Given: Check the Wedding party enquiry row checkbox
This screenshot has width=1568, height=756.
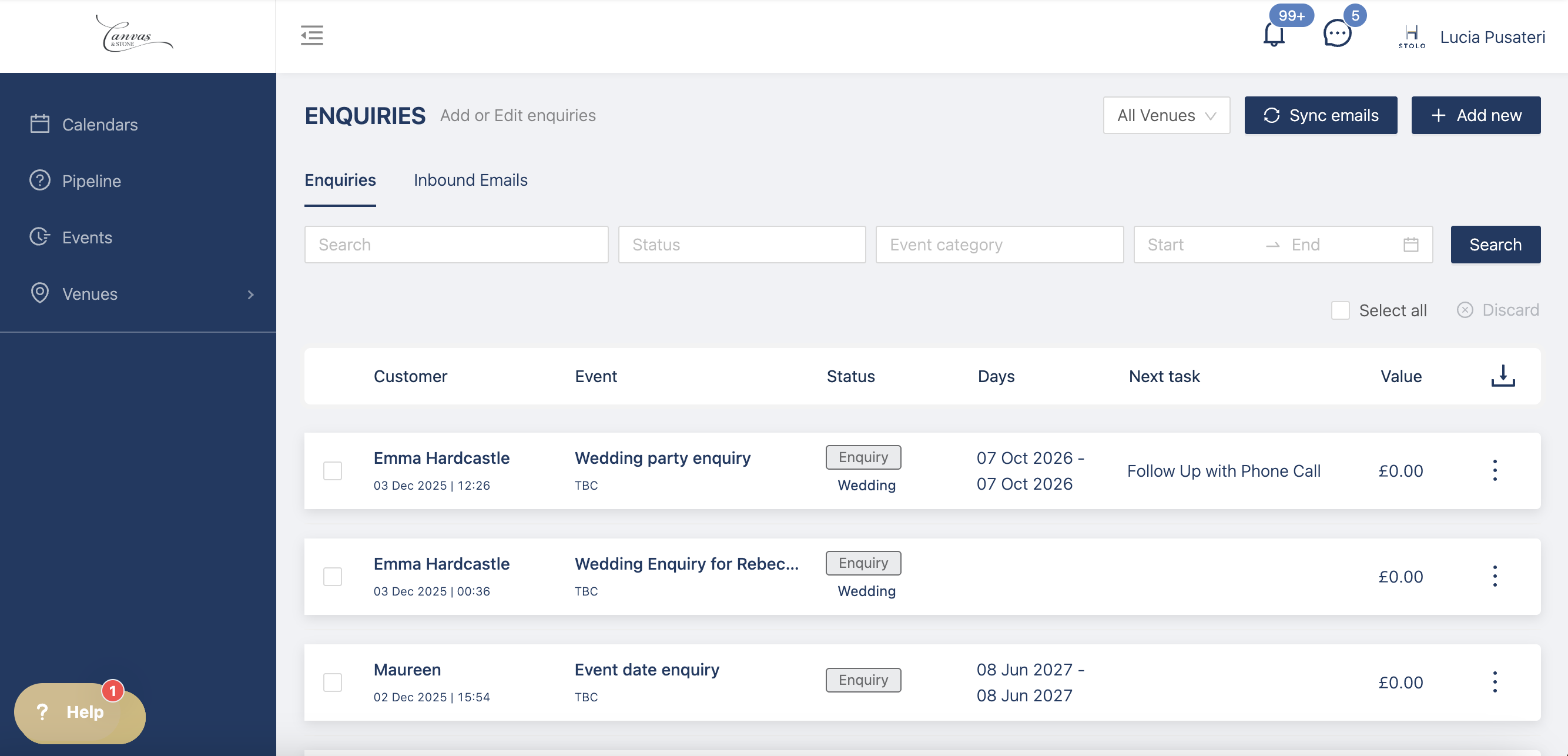Looking at the screenshot, I should 333,470.
